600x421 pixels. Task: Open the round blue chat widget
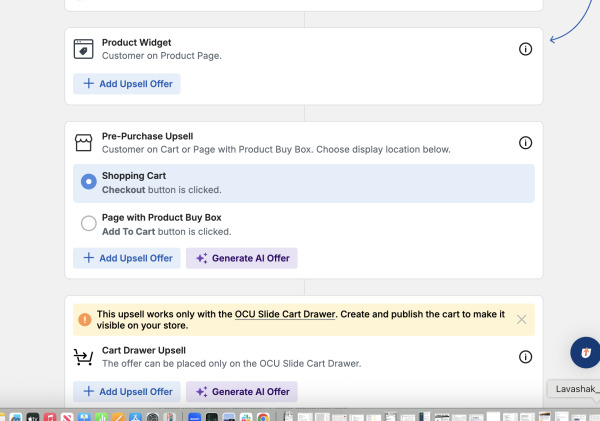pos(585,352)
